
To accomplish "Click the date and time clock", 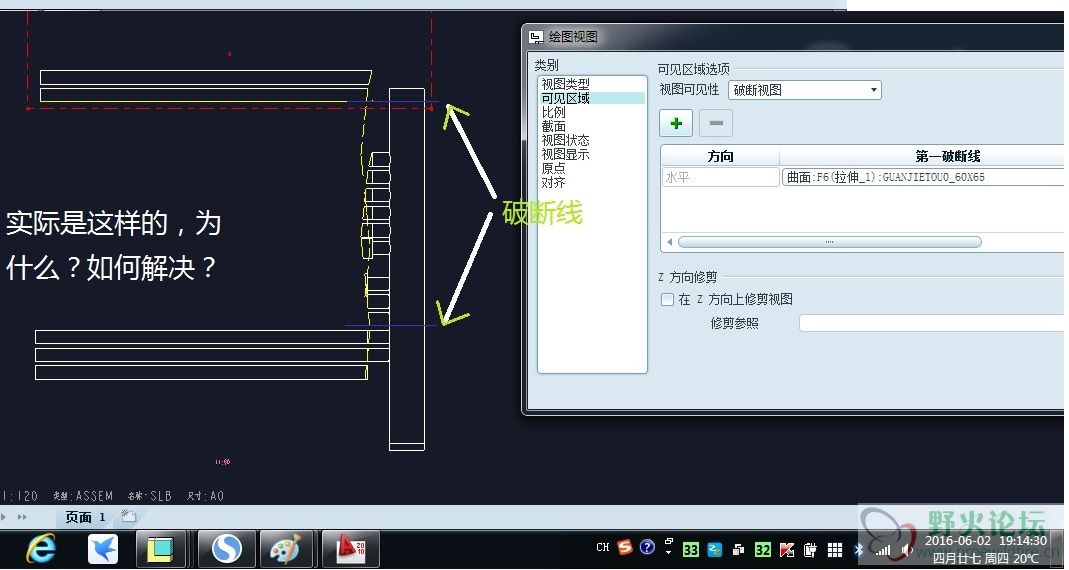I will pyautogui.click(x=985, y=549).
